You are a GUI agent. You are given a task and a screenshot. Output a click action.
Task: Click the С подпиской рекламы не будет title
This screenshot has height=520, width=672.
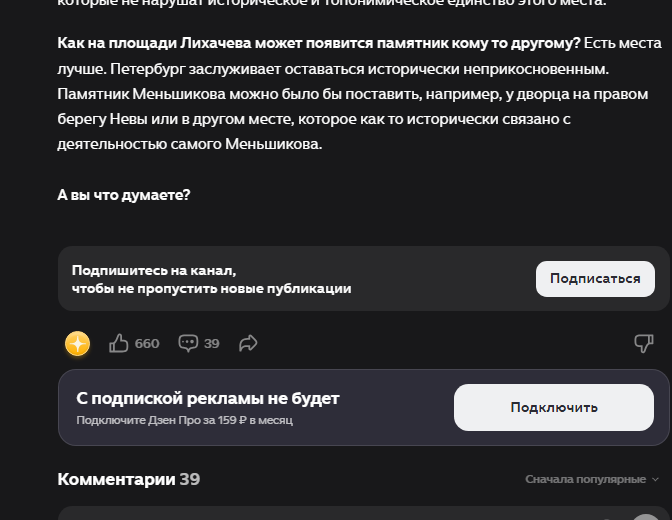click(x=208, y=398)
